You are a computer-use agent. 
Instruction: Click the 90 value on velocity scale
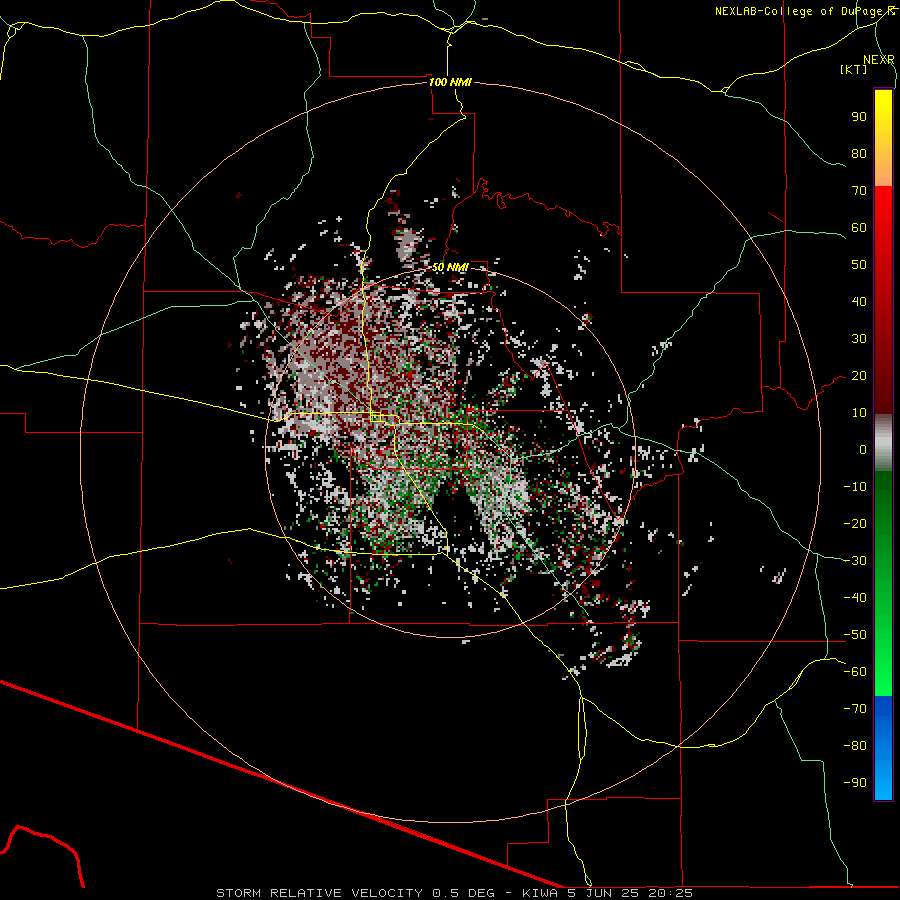click(859, 117)
